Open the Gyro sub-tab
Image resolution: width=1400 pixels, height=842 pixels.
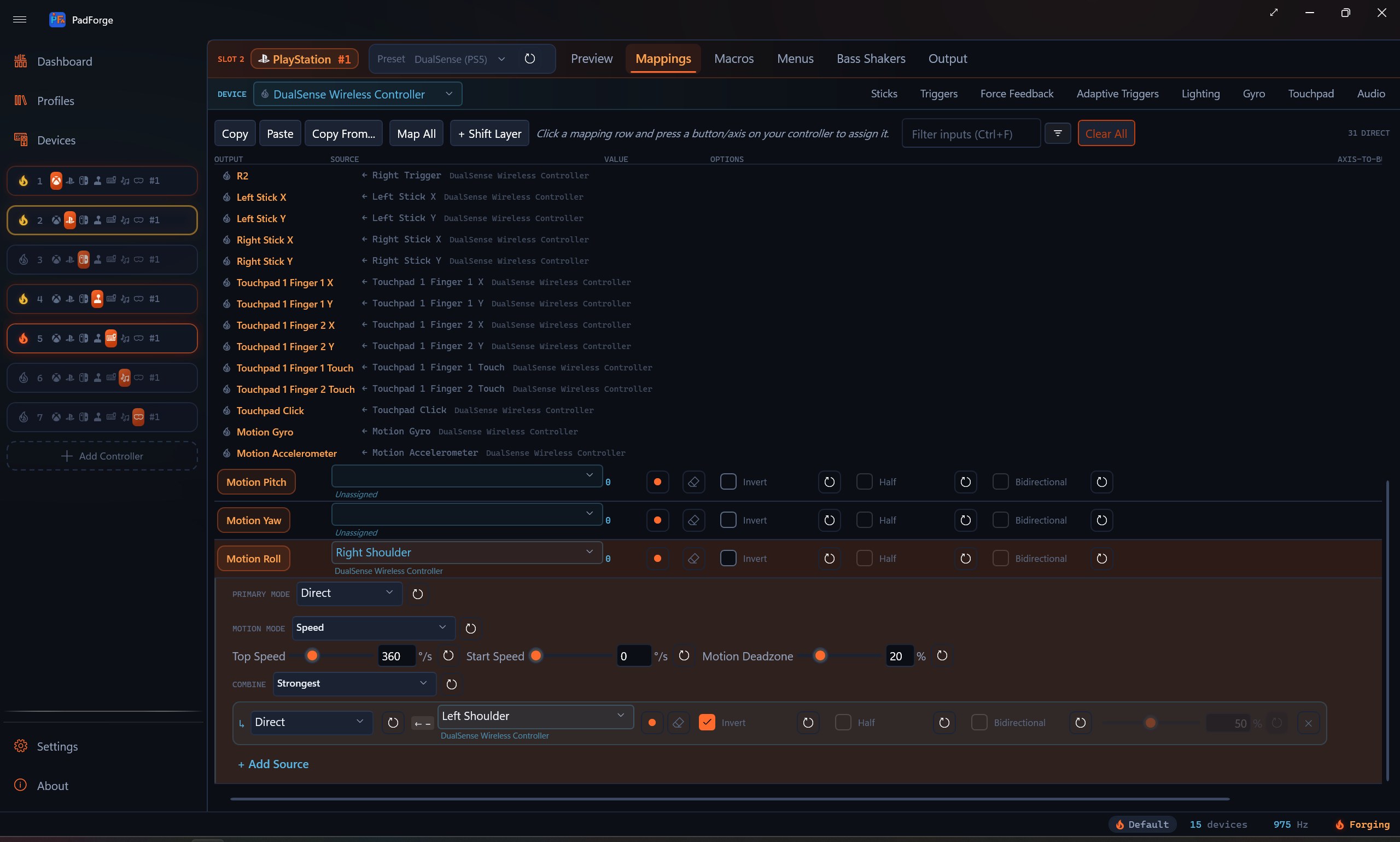tap(1253, 94)
